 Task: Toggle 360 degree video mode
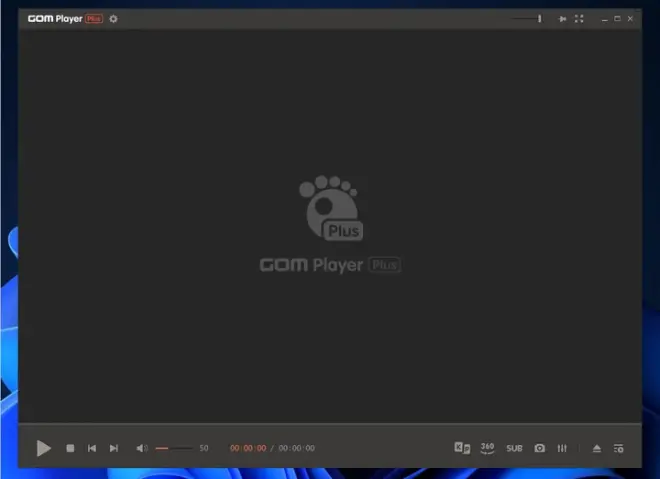487,448
